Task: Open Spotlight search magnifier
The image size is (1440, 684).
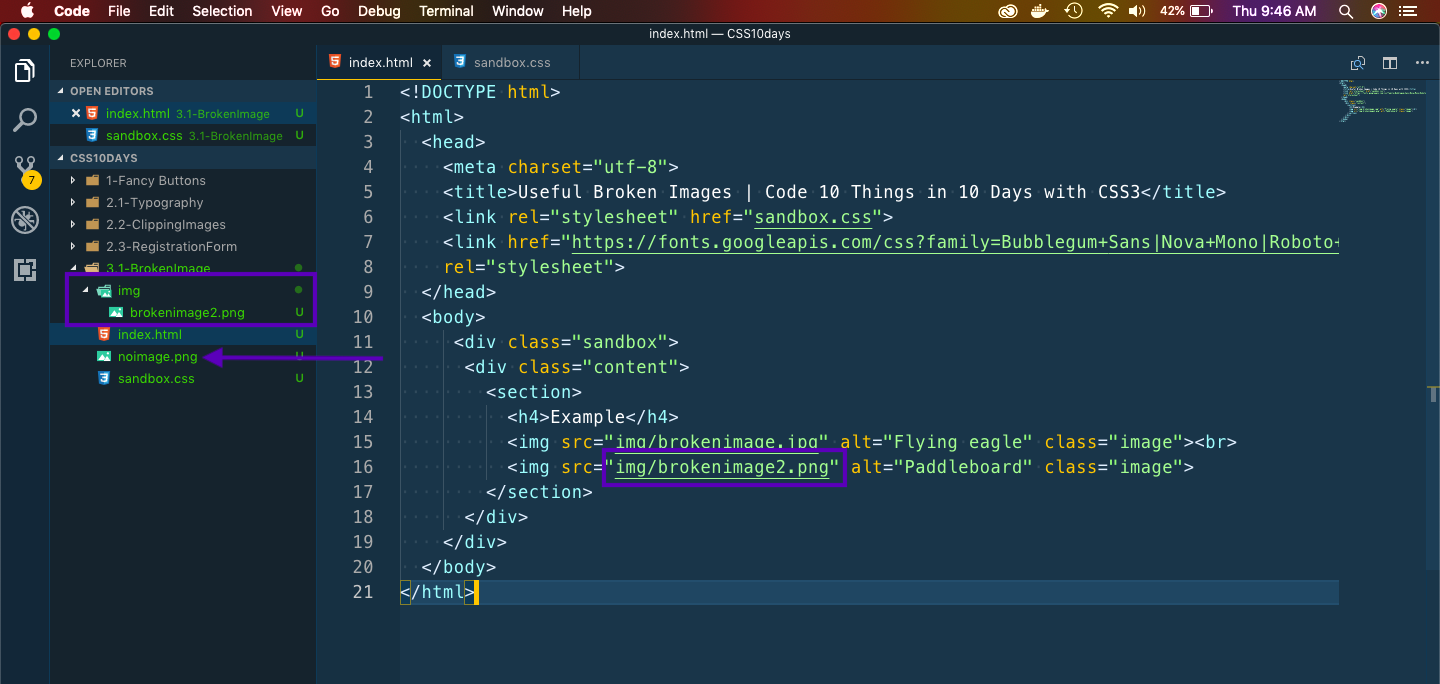Action: [x=1347, y=11]
